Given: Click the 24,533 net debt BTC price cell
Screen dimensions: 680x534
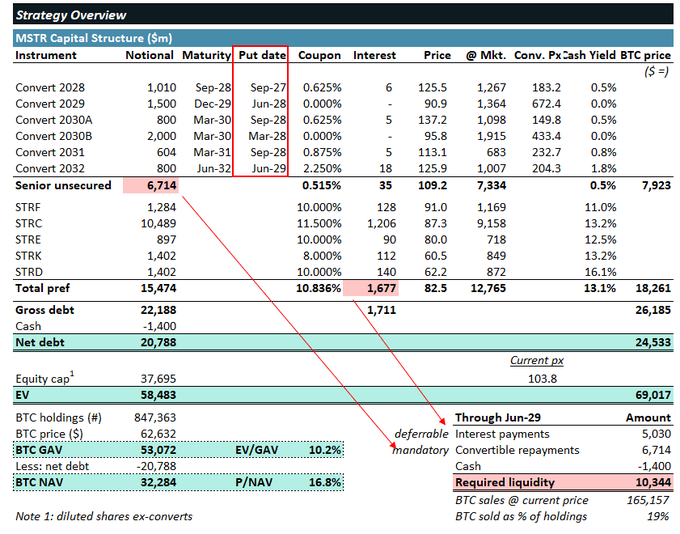Looking at the screenshot, I should [x=653, y=342].
